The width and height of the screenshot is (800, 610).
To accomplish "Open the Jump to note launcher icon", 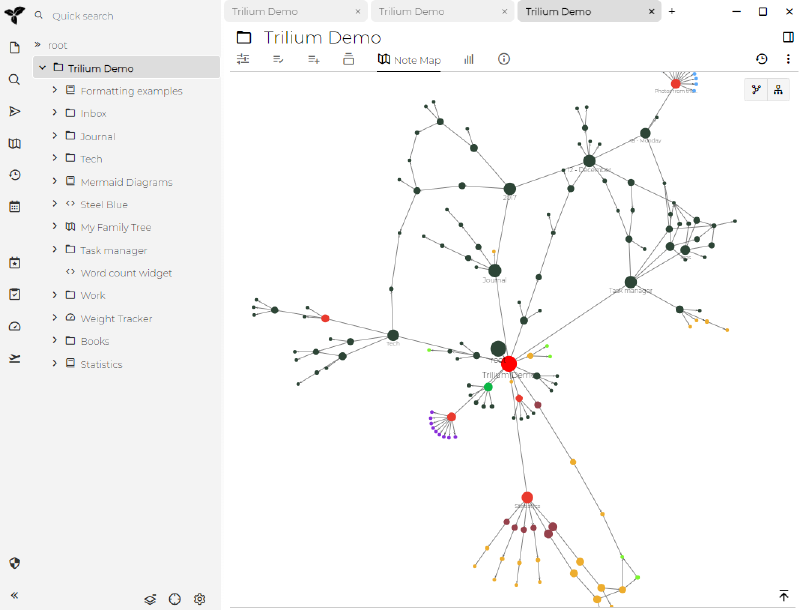I will click(x=15, y=111).
